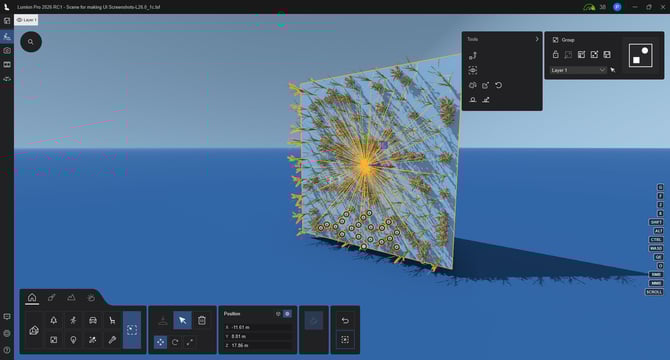Open the Materials paintbrush tab

click(x=52, y=297)
